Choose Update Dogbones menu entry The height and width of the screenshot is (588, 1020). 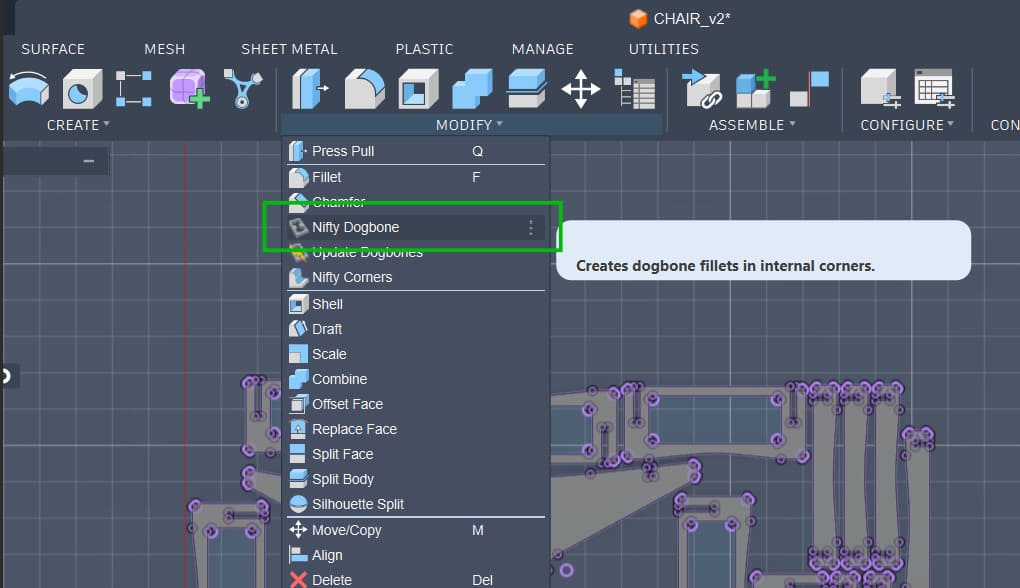click(416, 252)
